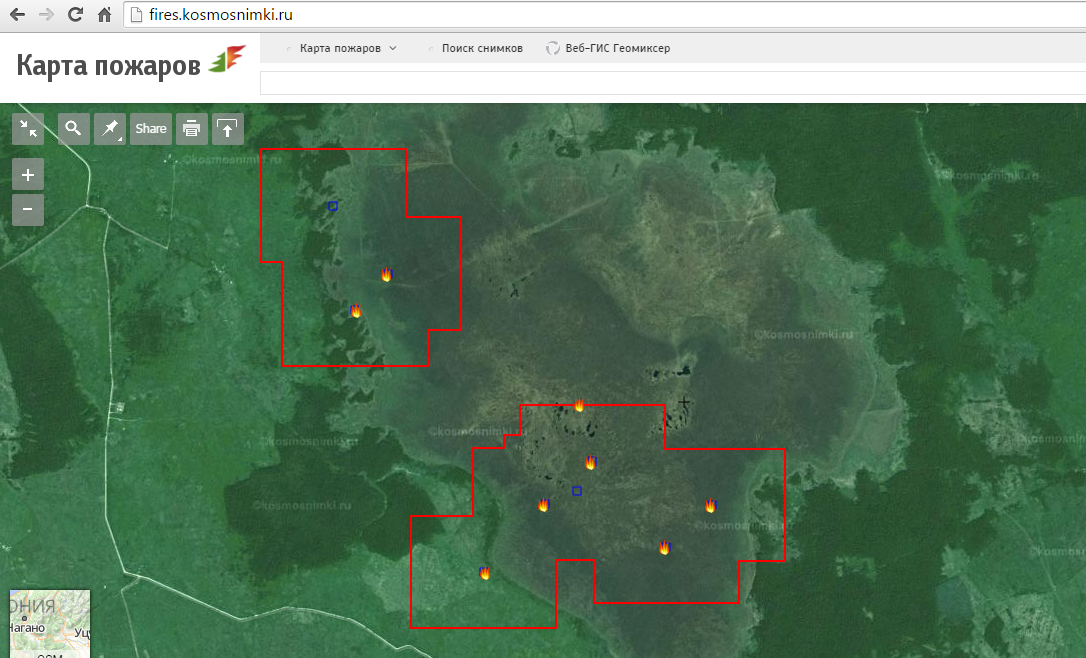The image size is (1086, 658).
Task: Reload the page with browser refresh icon
Action: click(x=75, y=15)
